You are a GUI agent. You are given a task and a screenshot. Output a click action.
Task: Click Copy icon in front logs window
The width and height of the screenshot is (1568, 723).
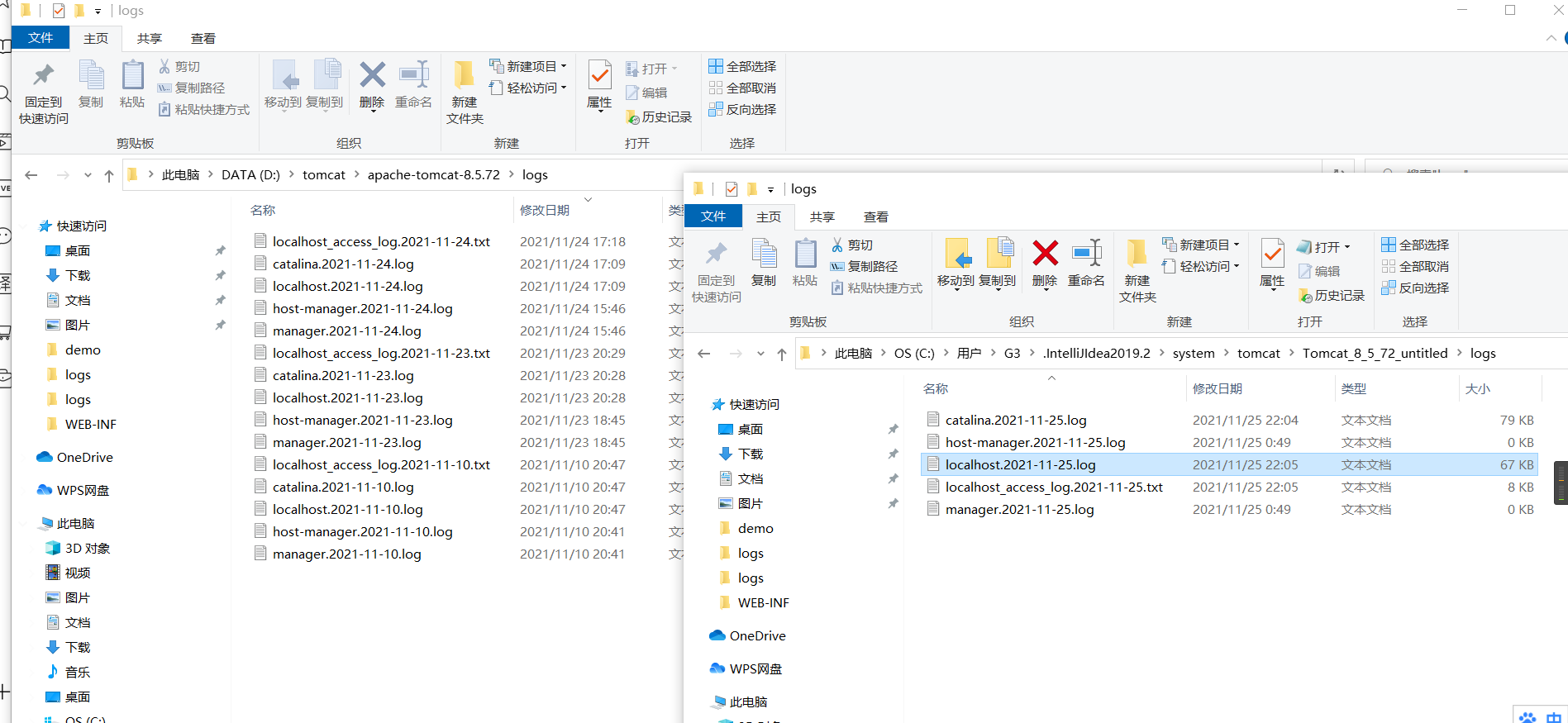point(764,263)
